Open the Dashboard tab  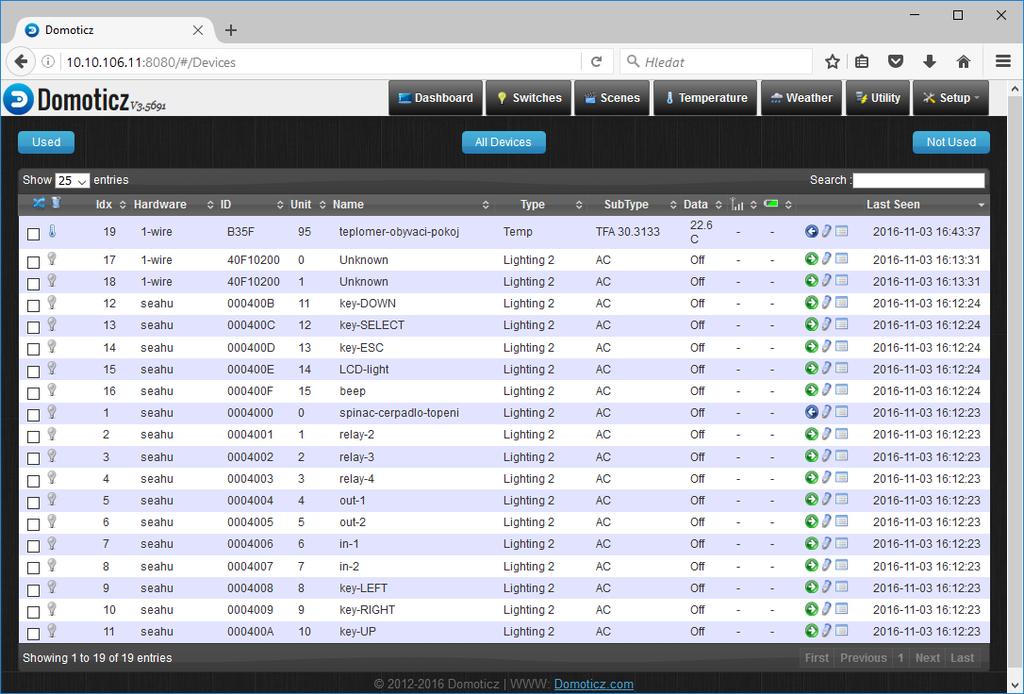436,98
